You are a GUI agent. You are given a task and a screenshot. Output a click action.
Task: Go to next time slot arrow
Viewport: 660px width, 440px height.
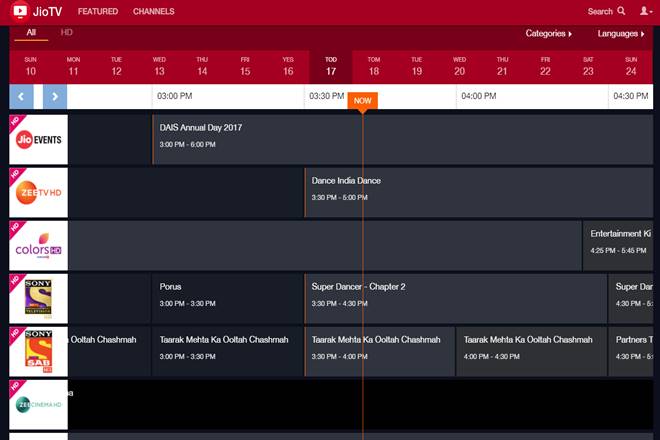click(x=55, y=96)
